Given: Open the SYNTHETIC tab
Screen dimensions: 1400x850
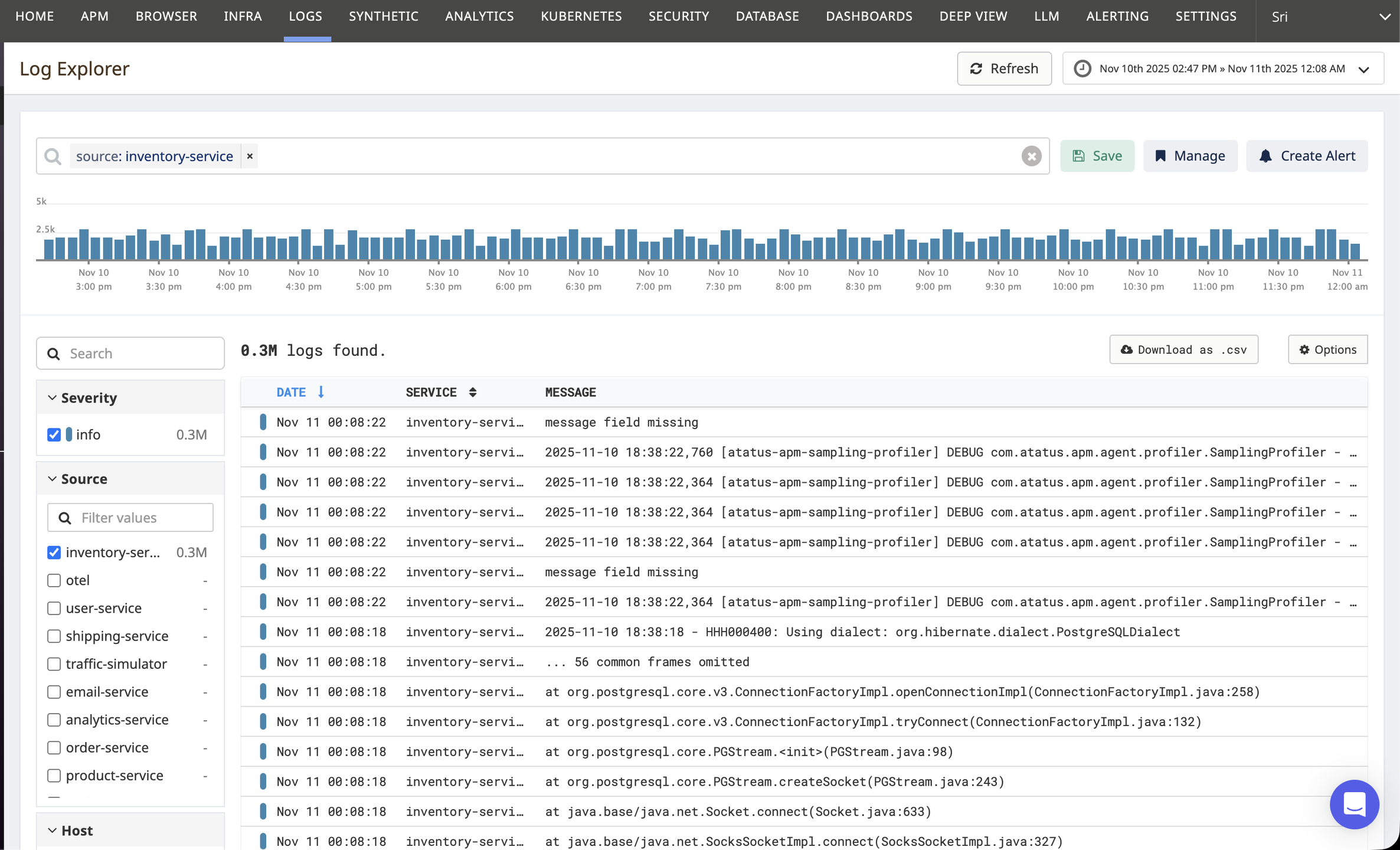Looking at the screenshot, I should (x=384, y=17).
